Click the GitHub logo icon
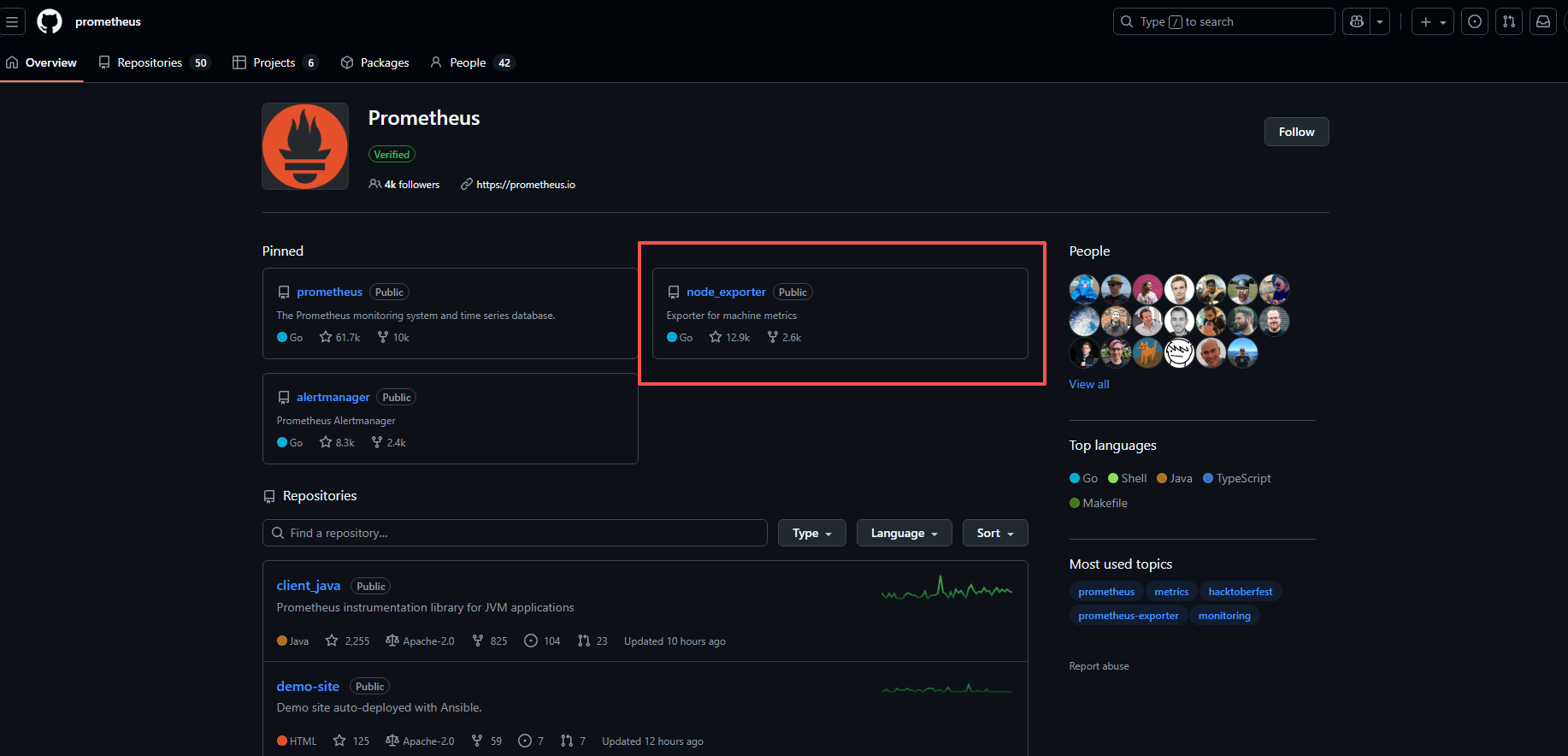1568x756 pixels. (x=50, y=21)
